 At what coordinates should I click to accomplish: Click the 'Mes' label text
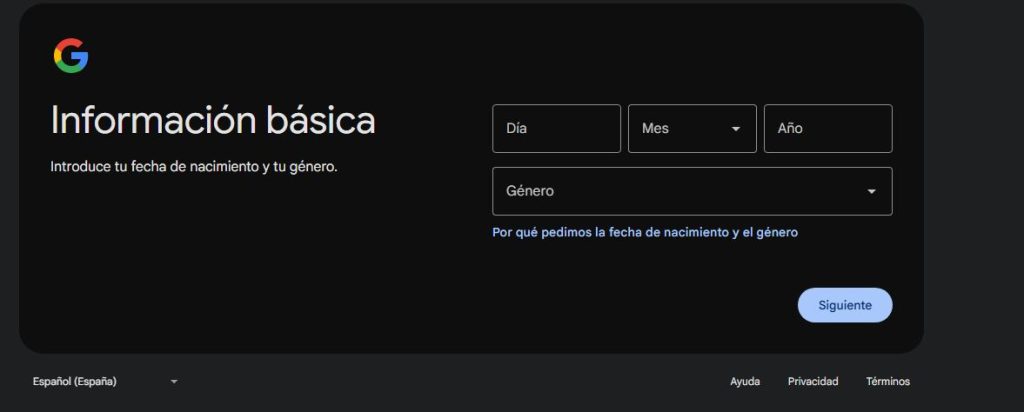[x=655, y=129]
